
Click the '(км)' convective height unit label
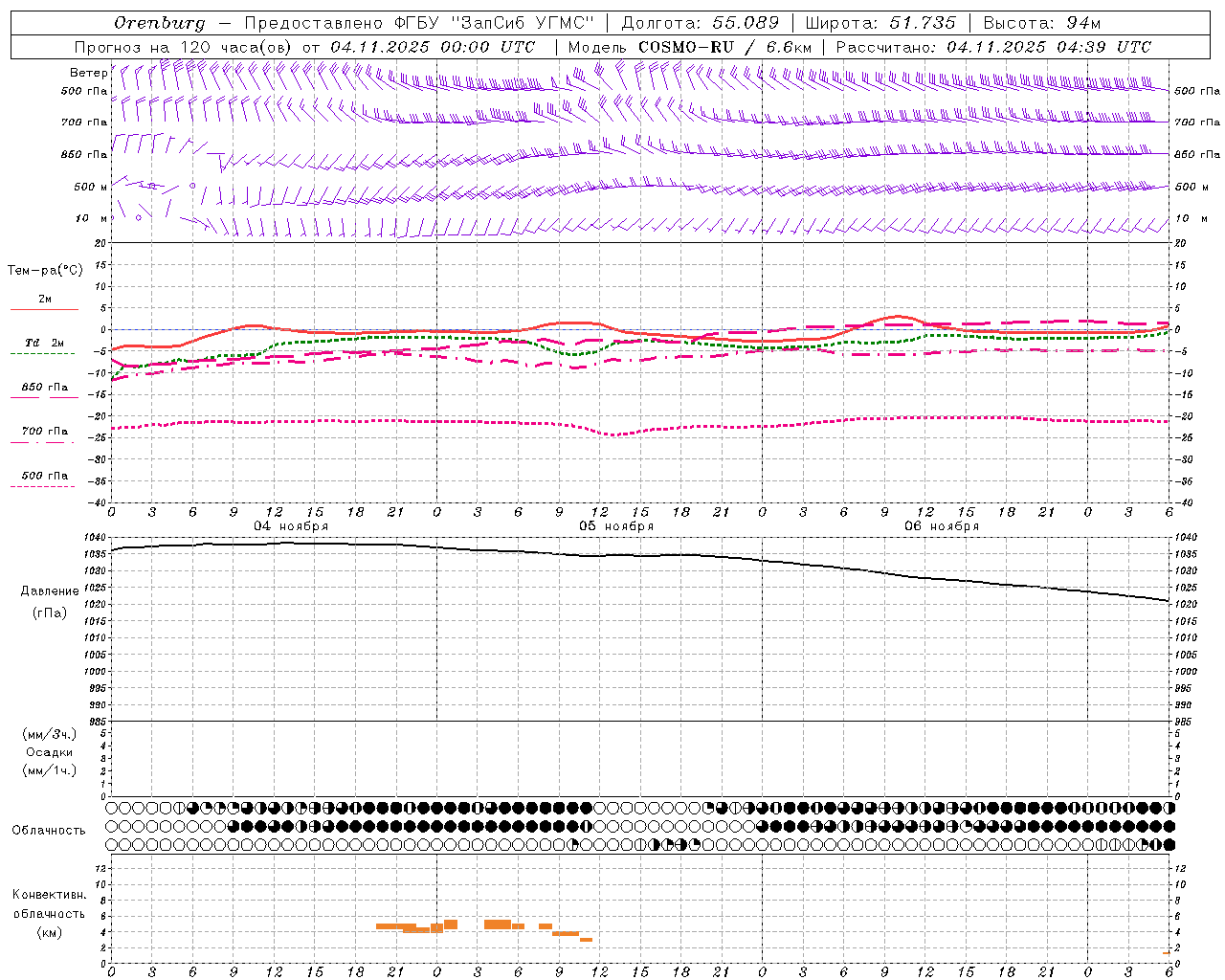pyautogui.click(x=50, y=932)
